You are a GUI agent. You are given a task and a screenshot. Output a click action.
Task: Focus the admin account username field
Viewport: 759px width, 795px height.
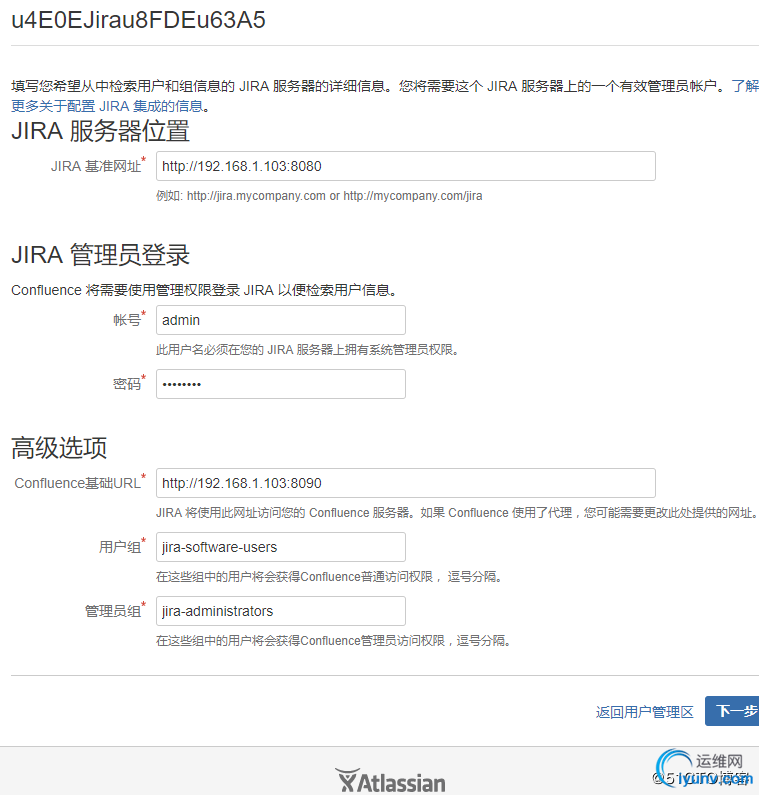(280, 320)
